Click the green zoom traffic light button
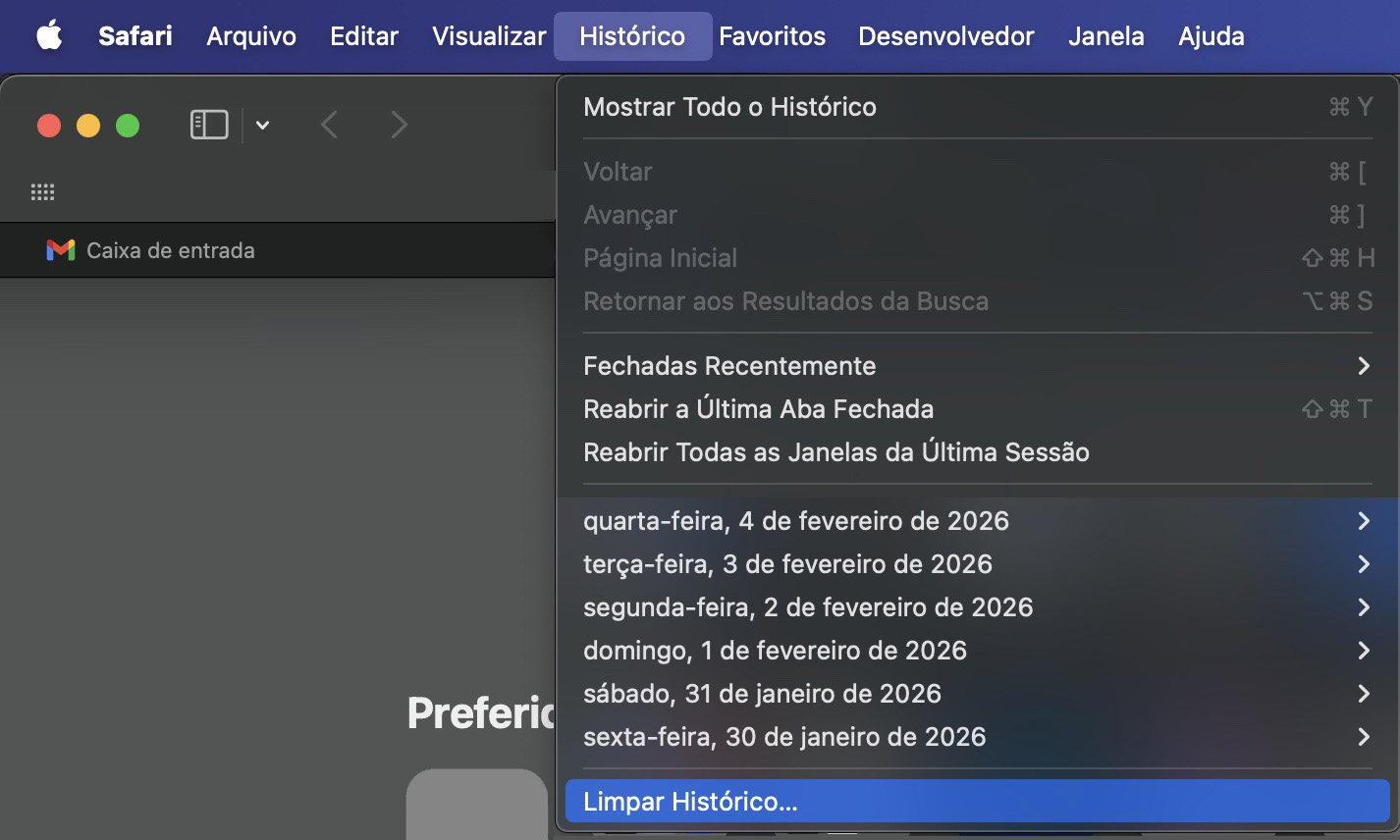 [x=127, y=126]
